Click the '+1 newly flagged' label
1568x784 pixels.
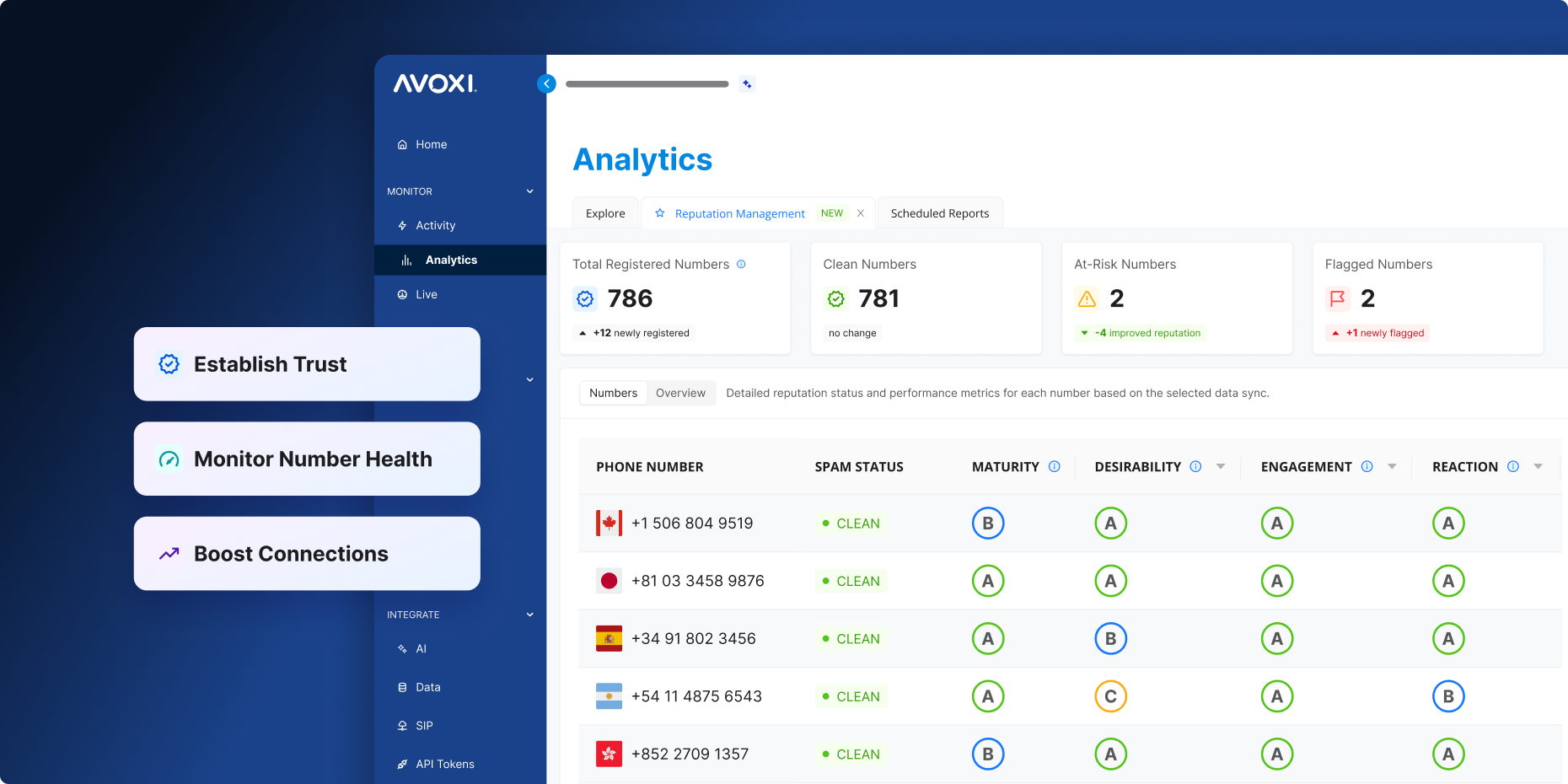pos(1377,333)
